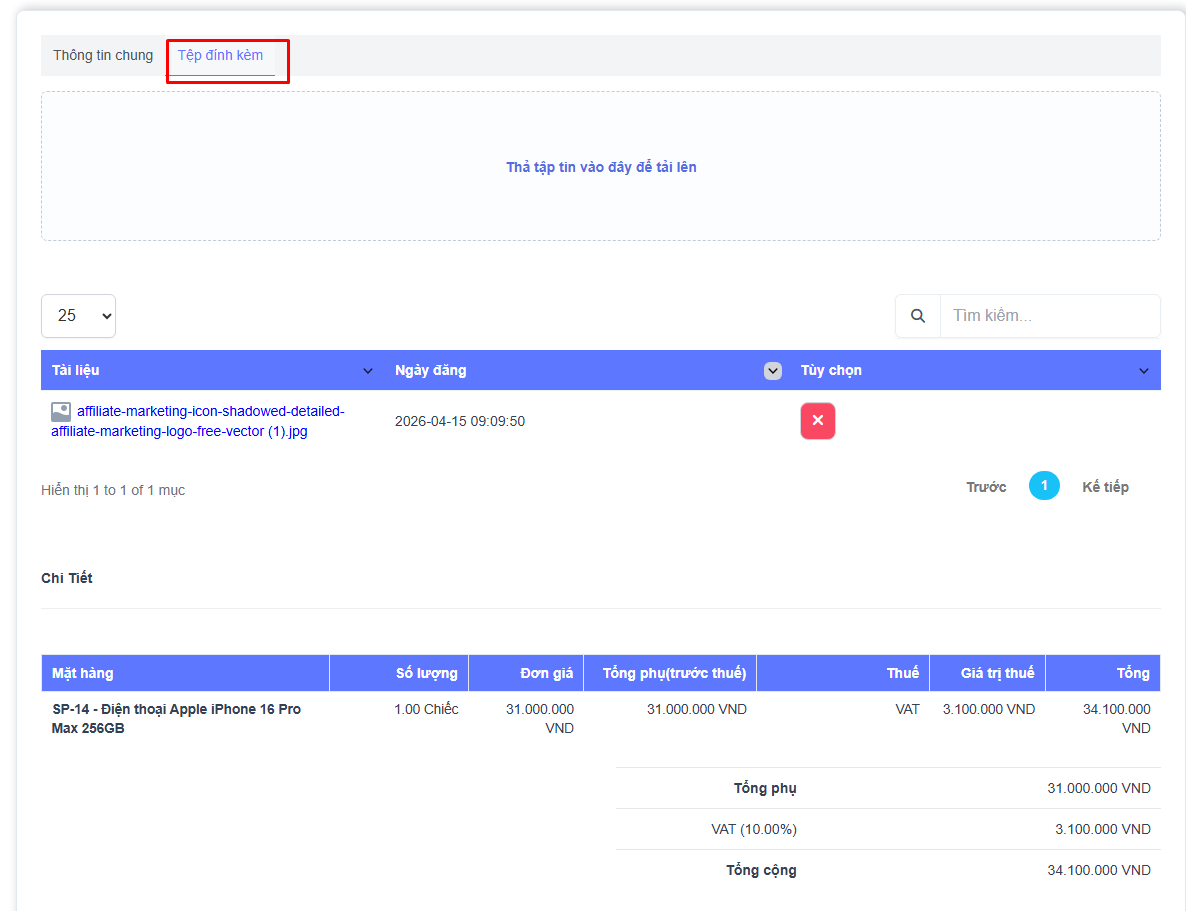Select the Tệp đính kèm tab

click(220, 55)
